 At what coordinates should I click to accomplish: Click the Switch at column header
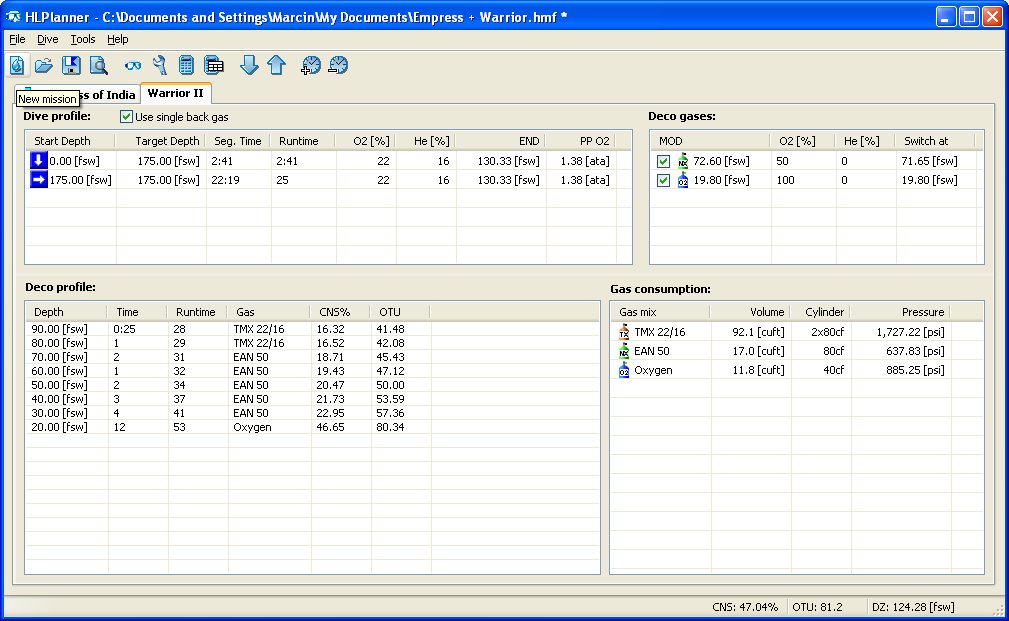pos(926,141)
